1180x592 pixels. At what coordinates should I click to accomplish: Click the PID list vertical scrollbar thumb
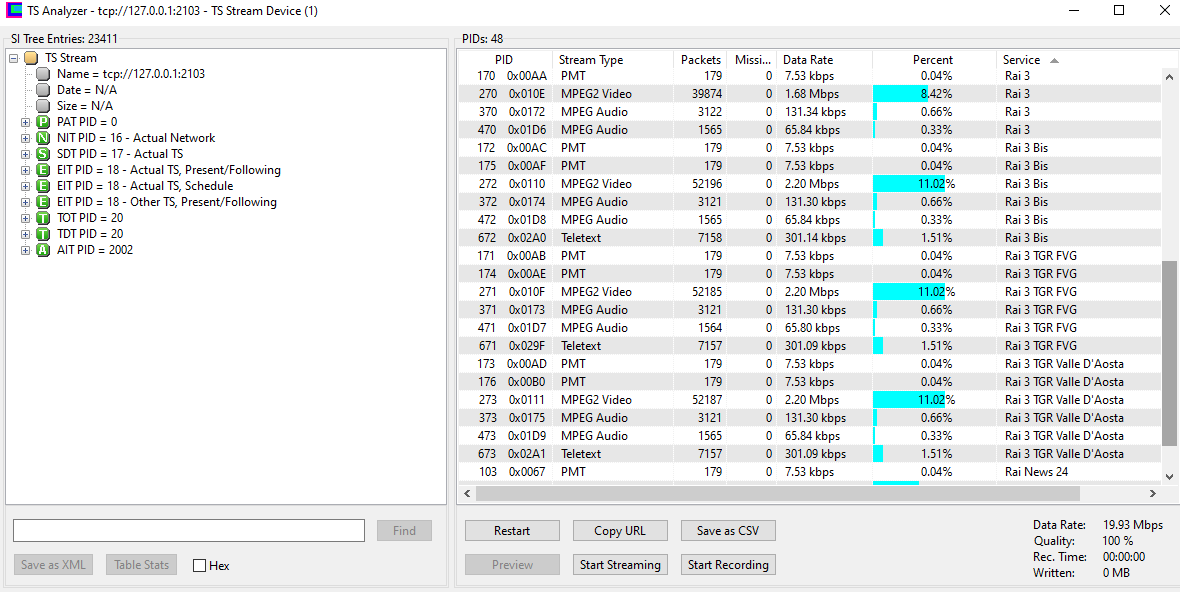click(x=1169, y=354)
